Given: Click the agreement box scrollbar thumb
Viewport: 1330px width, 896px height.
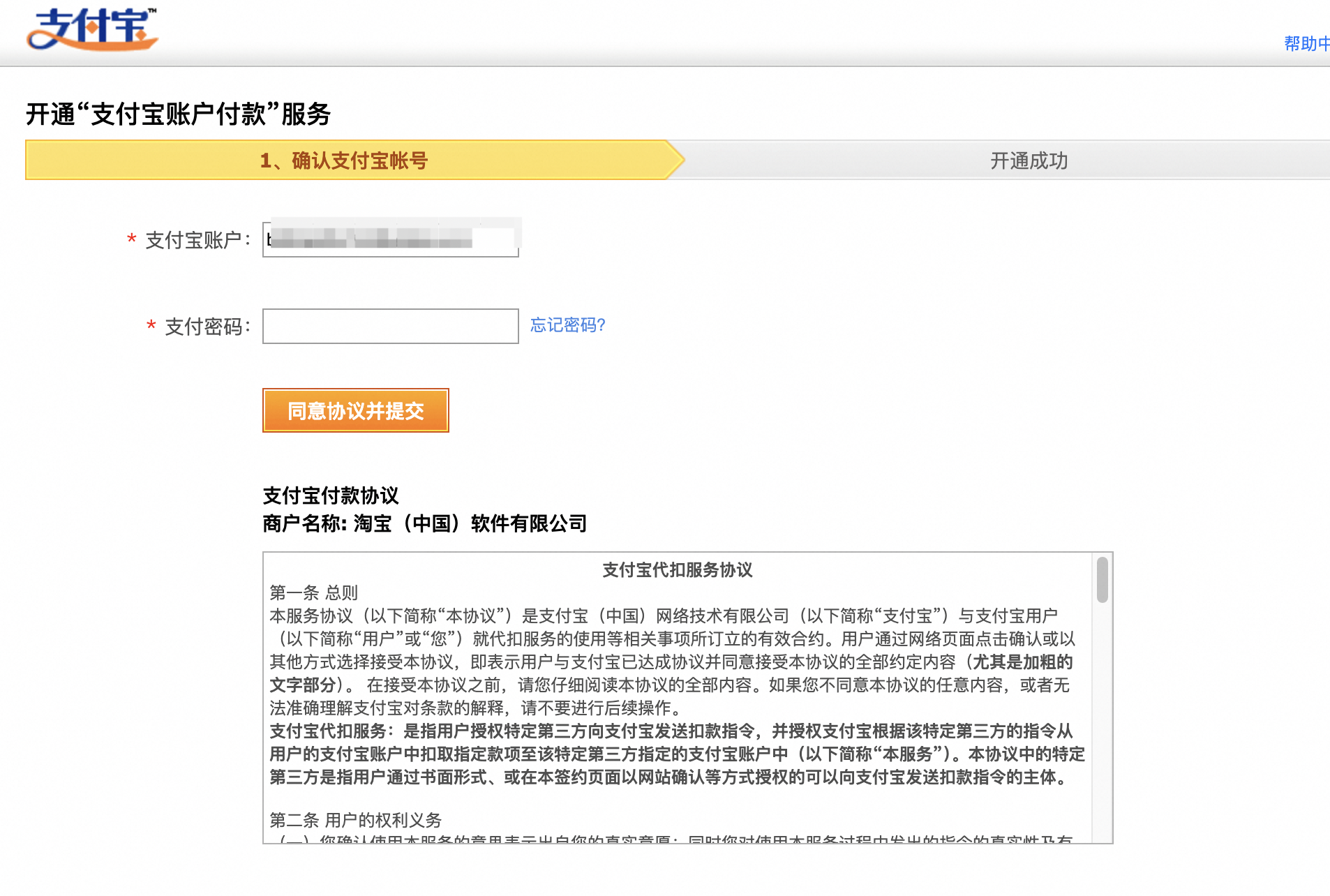Looking at the screenshot, I should click(1102, 579).
